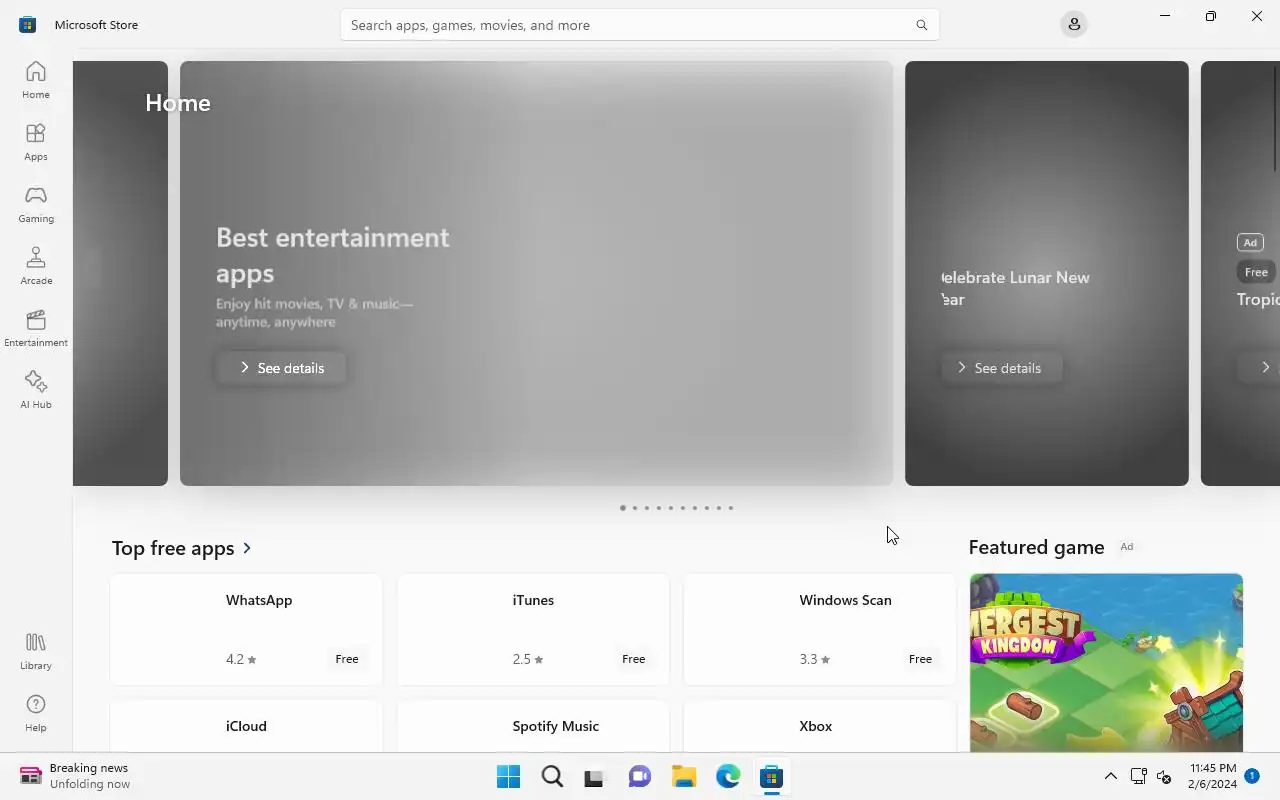Click the Ad label beside Featured game
The width and height of the screenshot is (1280, 800).
point(1127,547)
